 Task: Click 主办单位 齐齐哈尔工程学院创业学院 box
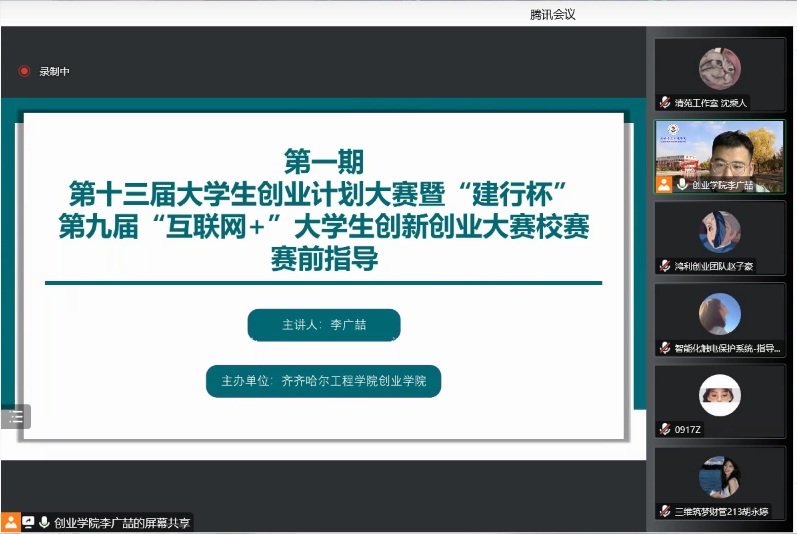pyautogui.click(x=324, y=381)
